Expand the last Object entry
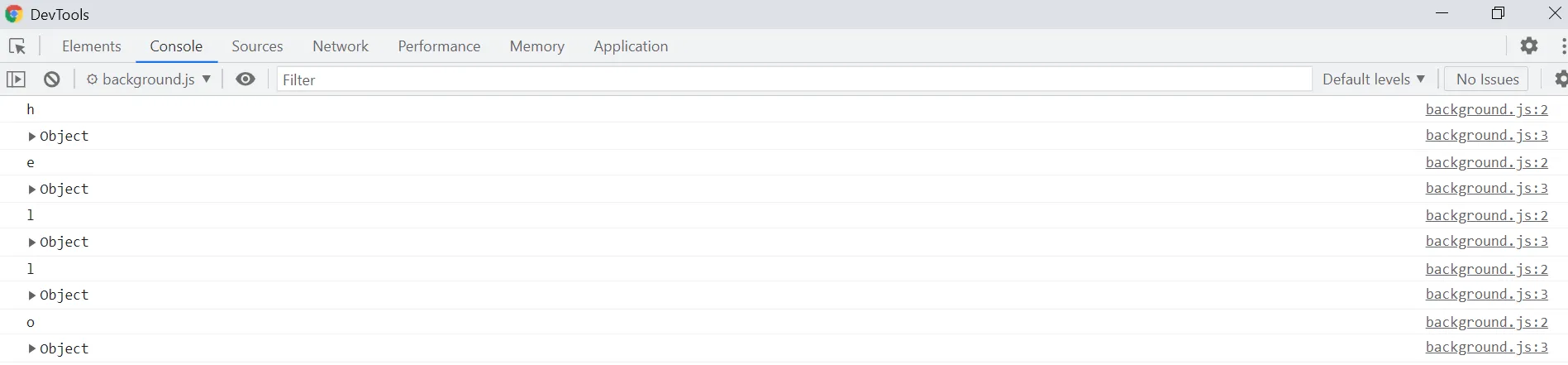This screenshot has width=1568, height=365. [x=32, y=349]
